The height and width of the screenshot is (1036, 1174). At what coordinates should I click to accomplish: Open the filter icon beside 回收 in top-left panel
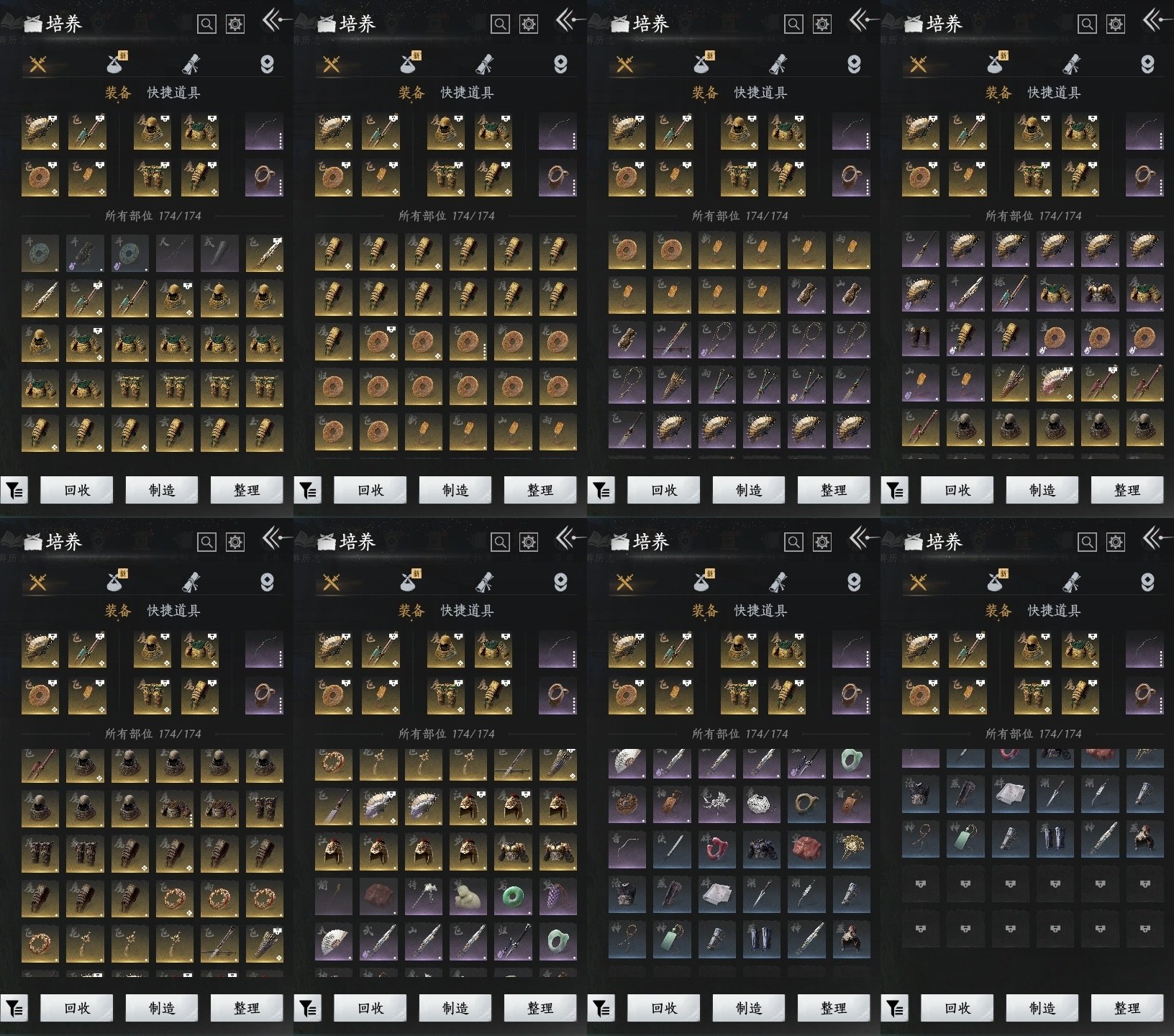(14, 491)
